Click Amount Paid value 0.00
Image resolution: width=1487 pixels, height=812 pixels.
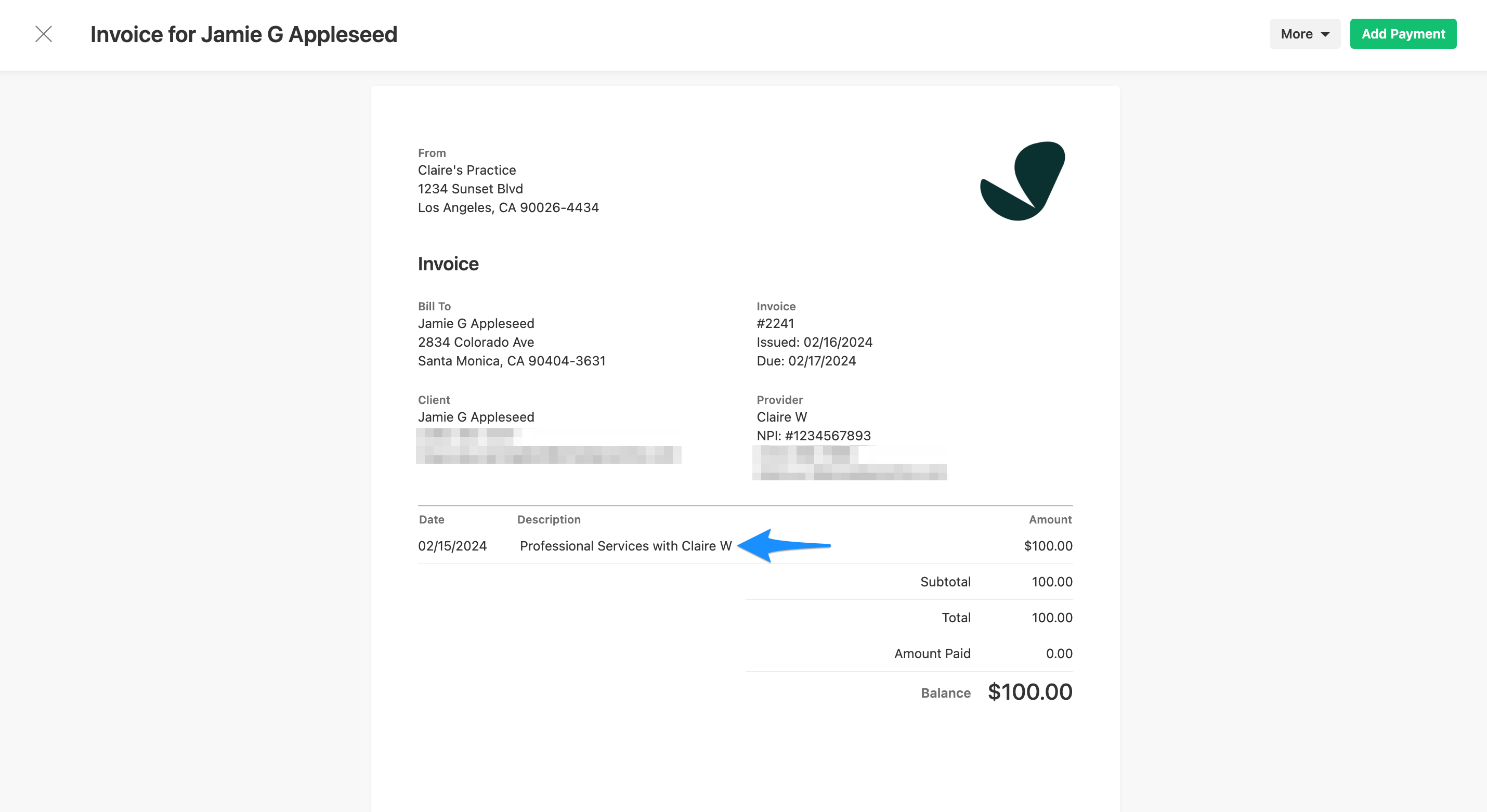(x=1059, y=654)
